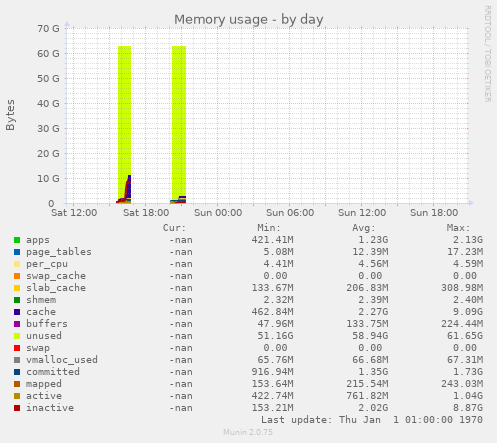Click the 'buffers' legend label
497x443 pixels.
(47, 324)
